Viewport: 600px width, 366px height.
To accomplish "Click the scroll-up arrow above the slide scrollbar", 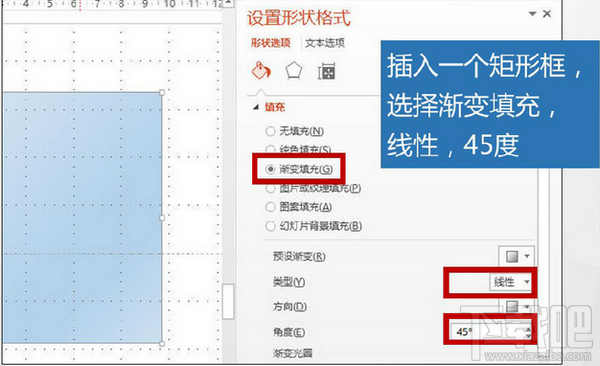I will [228, 3].
